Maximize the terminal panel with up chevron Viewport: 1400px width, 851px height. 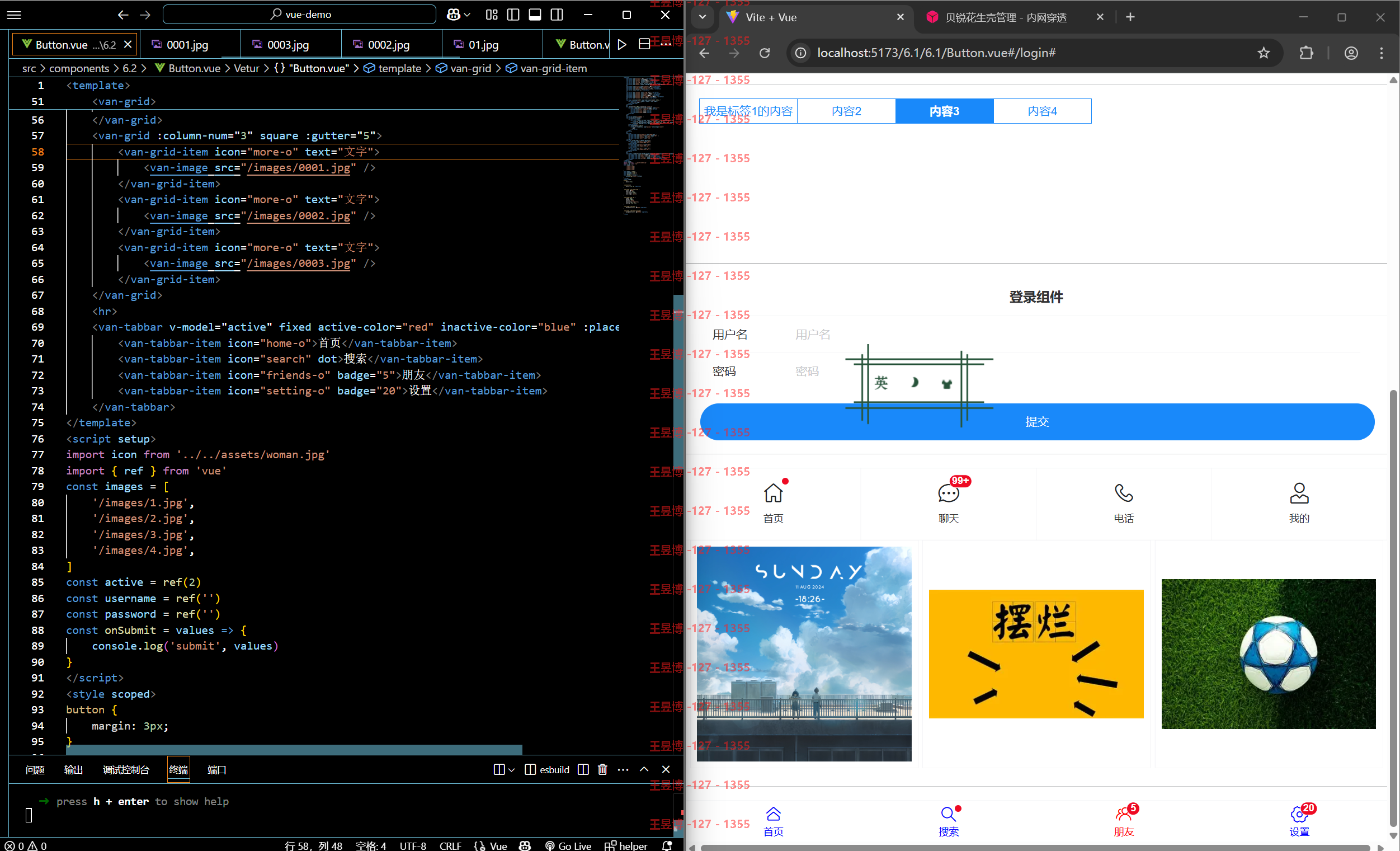pos(644,770)
